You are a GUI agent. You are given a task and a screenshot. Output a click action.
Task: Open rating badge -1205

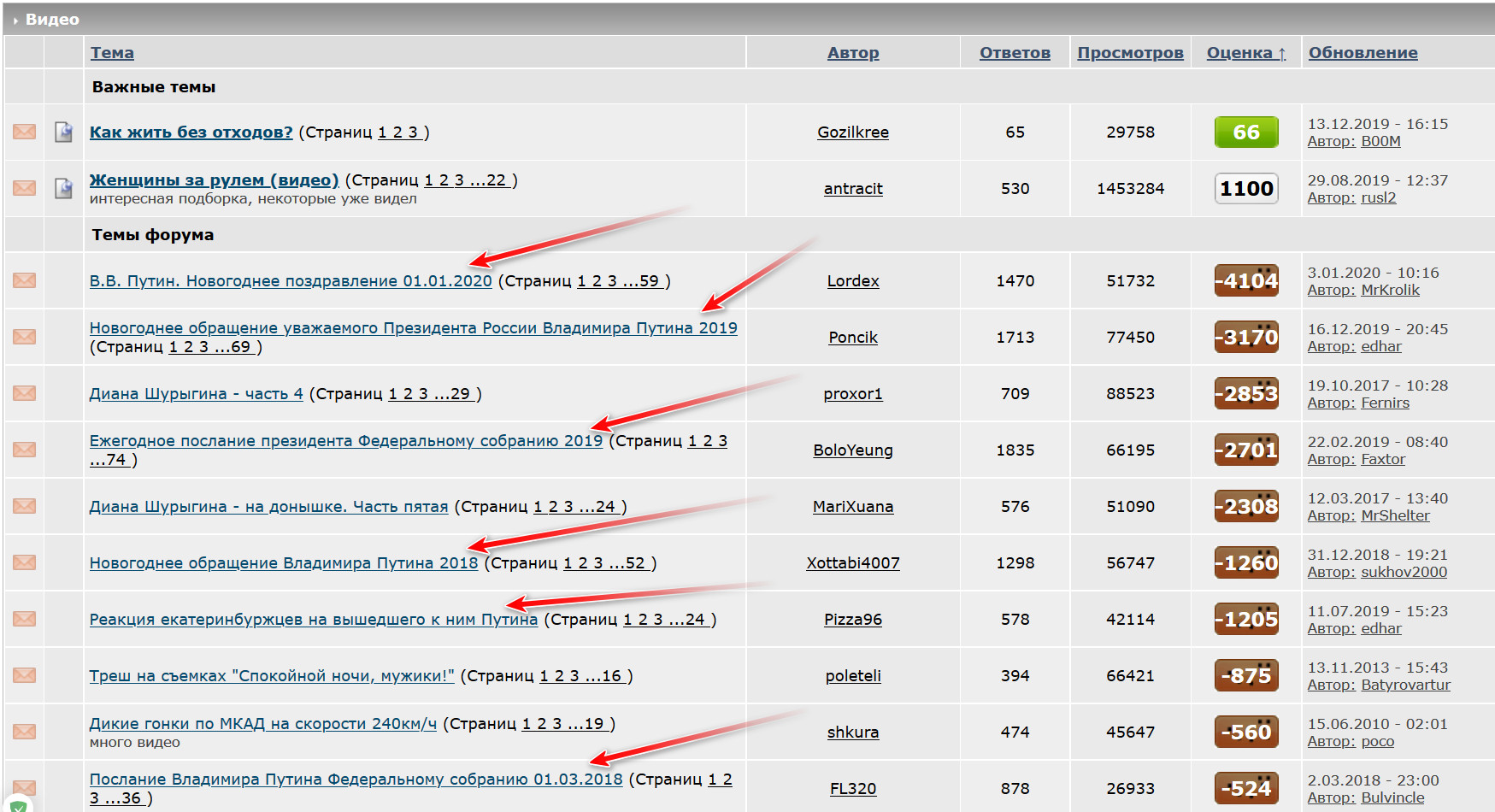click(x=1246, y=619)
